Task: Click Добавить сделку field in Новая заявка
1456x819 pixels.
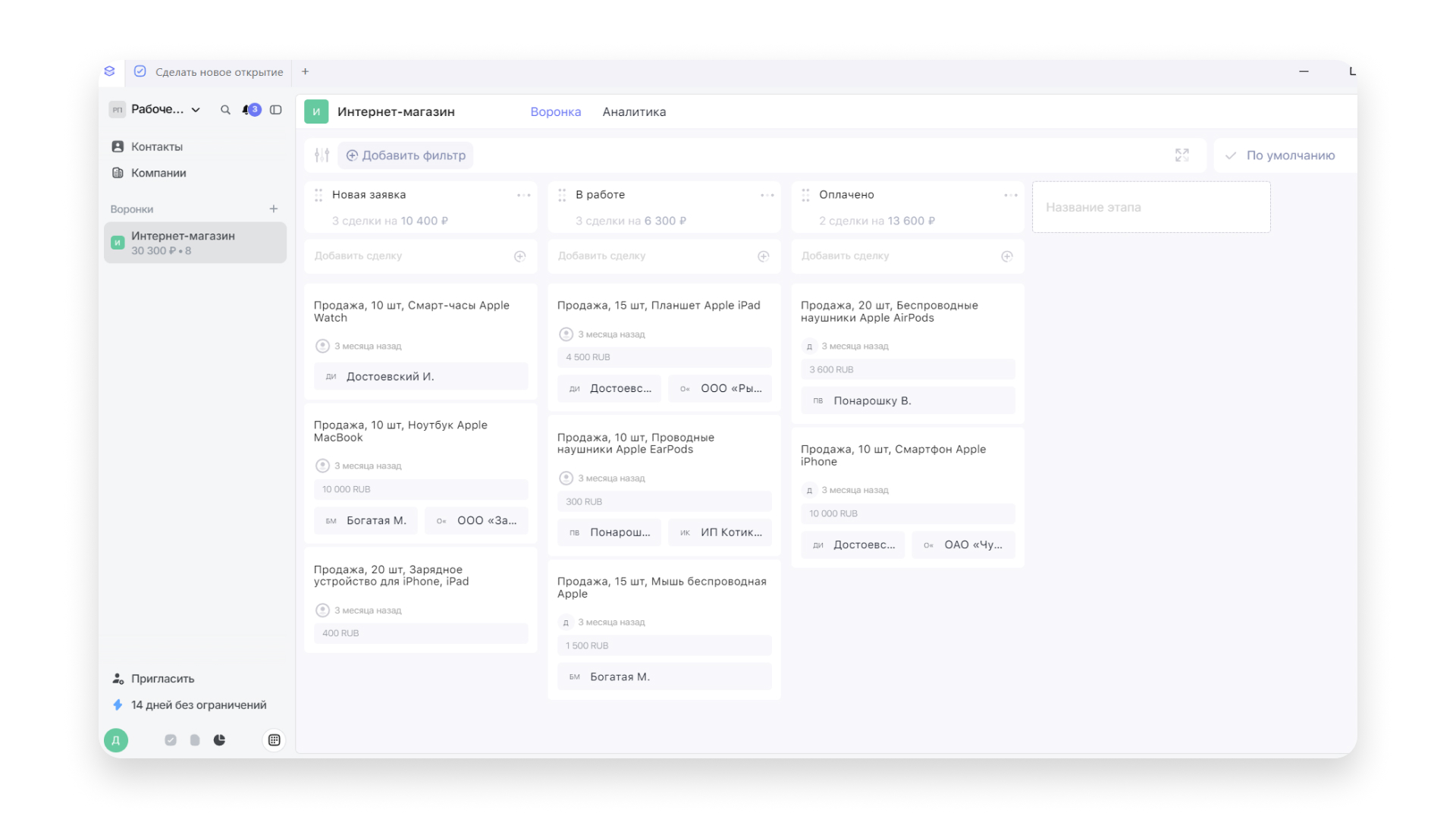Action: 421,256
